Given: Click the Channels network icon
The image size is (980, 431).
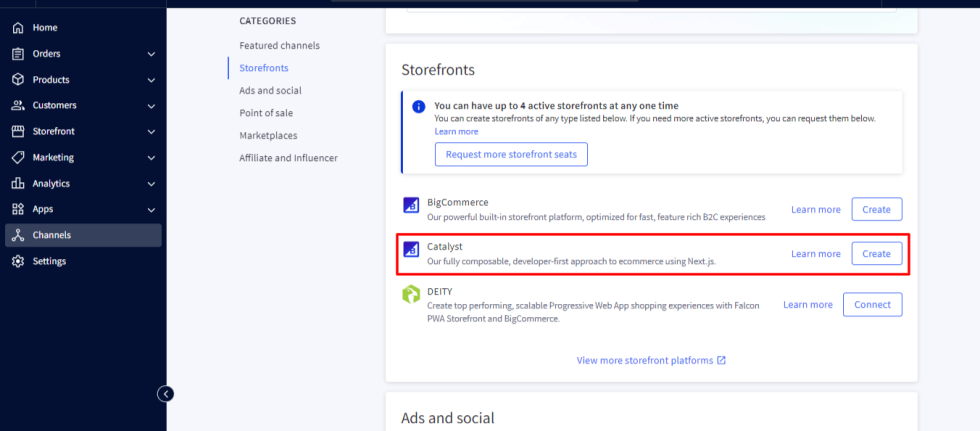Looking at the screenshot, I should [x=18, y=235].
